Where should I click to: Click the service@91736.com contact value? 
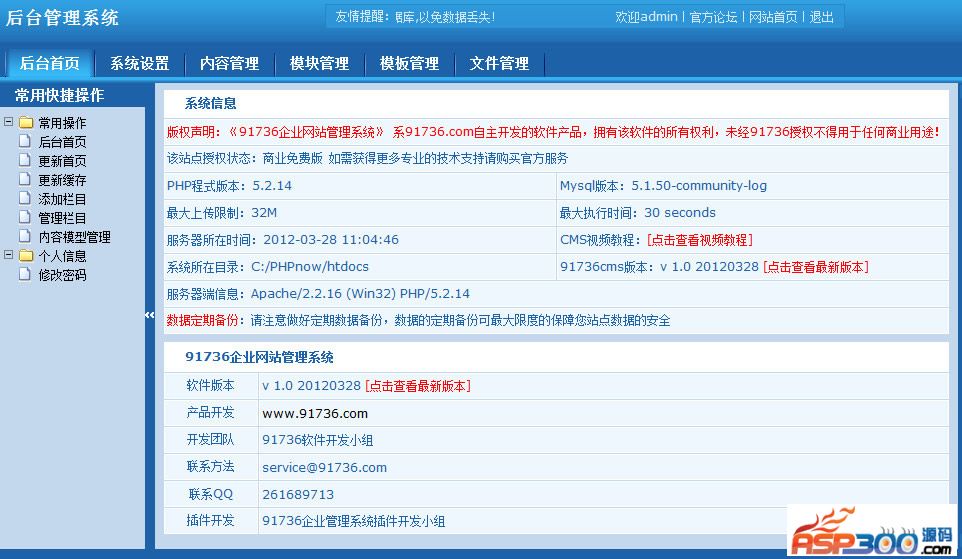(x=325, y=468)
